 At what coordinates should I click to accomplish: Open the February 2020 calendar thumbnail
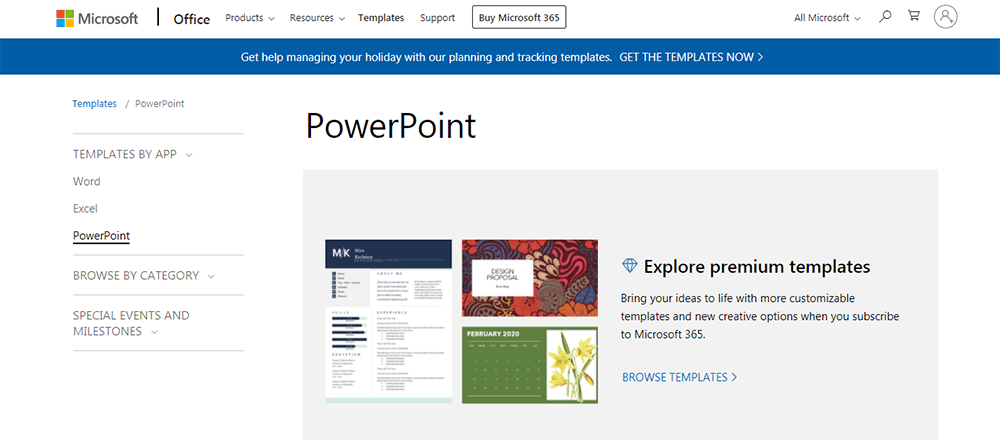529,365
